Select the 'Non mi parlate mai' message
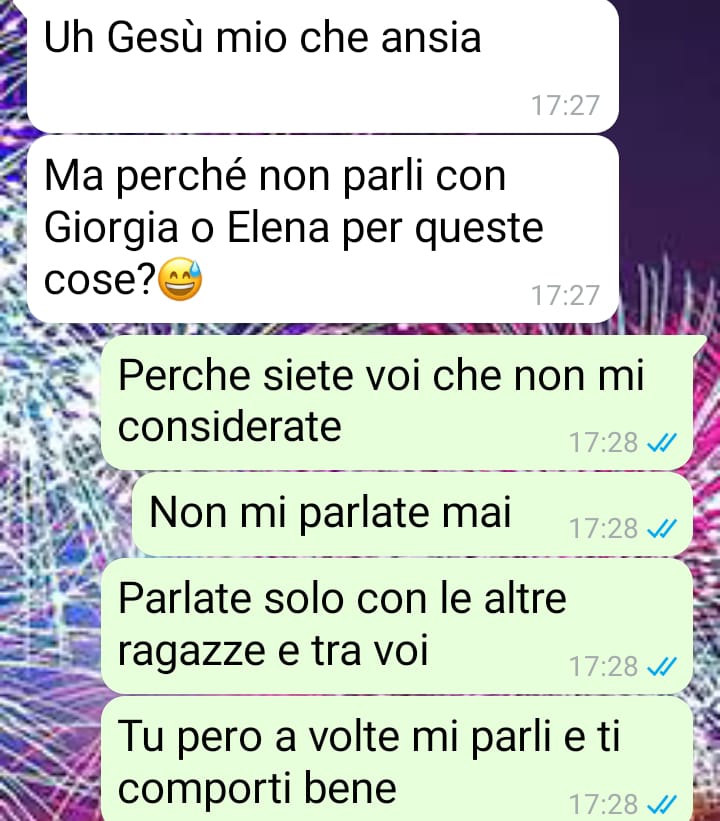This screenshot has height=821, width=720. pos(413,514)
